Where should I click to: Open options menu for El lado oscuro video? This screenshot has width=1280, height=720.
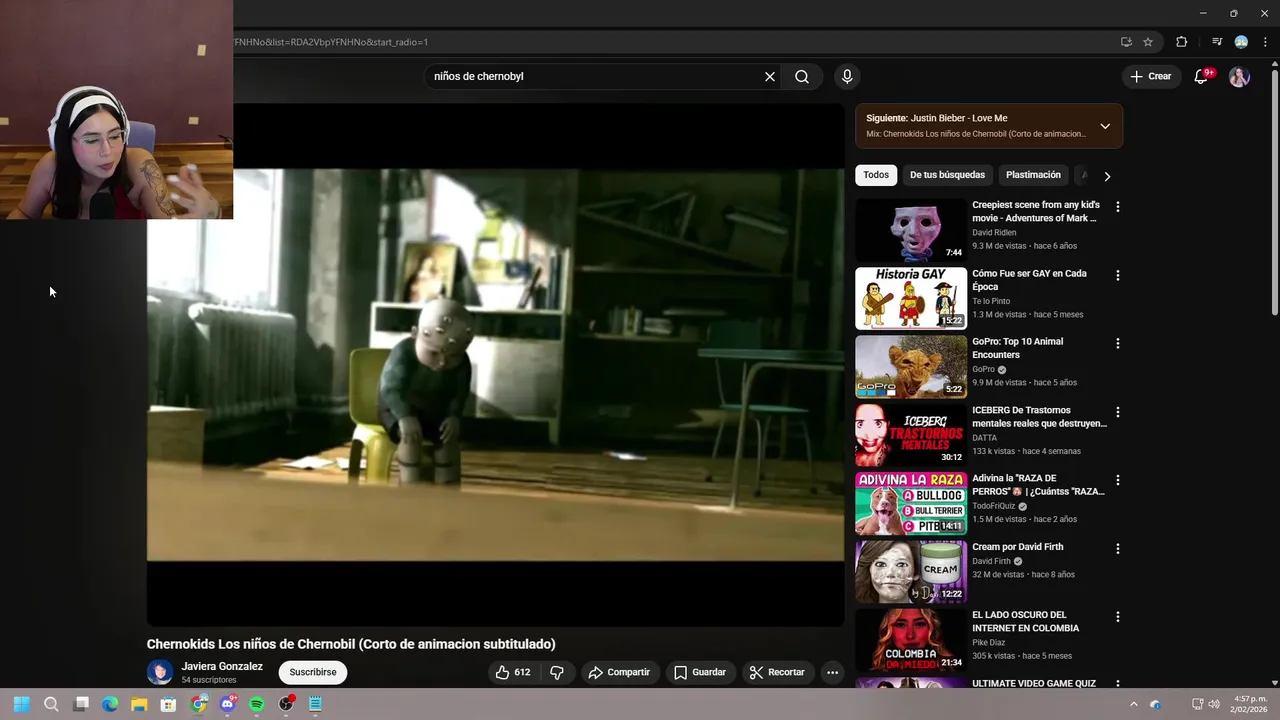pyautogui.click(x=1118, y=617)
